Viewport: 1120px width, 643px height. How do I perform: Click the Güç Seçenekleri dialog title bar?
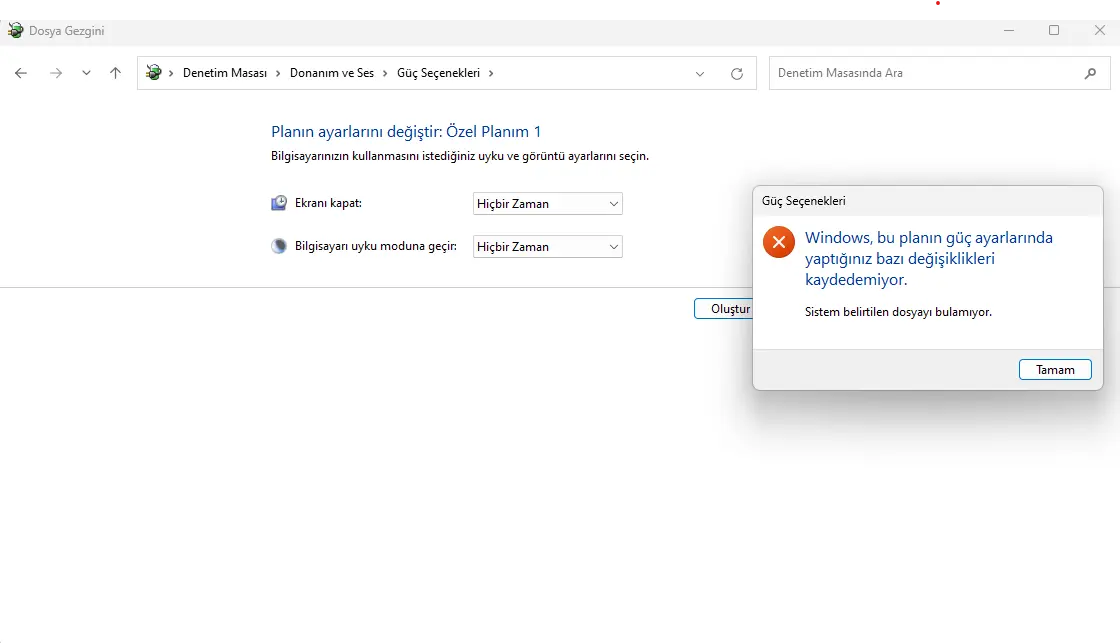coord(928,201)
